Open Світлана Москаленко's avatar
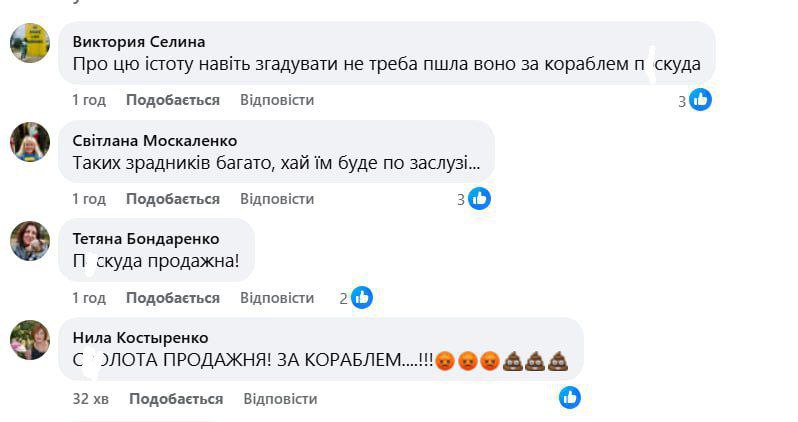Viewport: 798px width, 422px height. coord(30,142)
